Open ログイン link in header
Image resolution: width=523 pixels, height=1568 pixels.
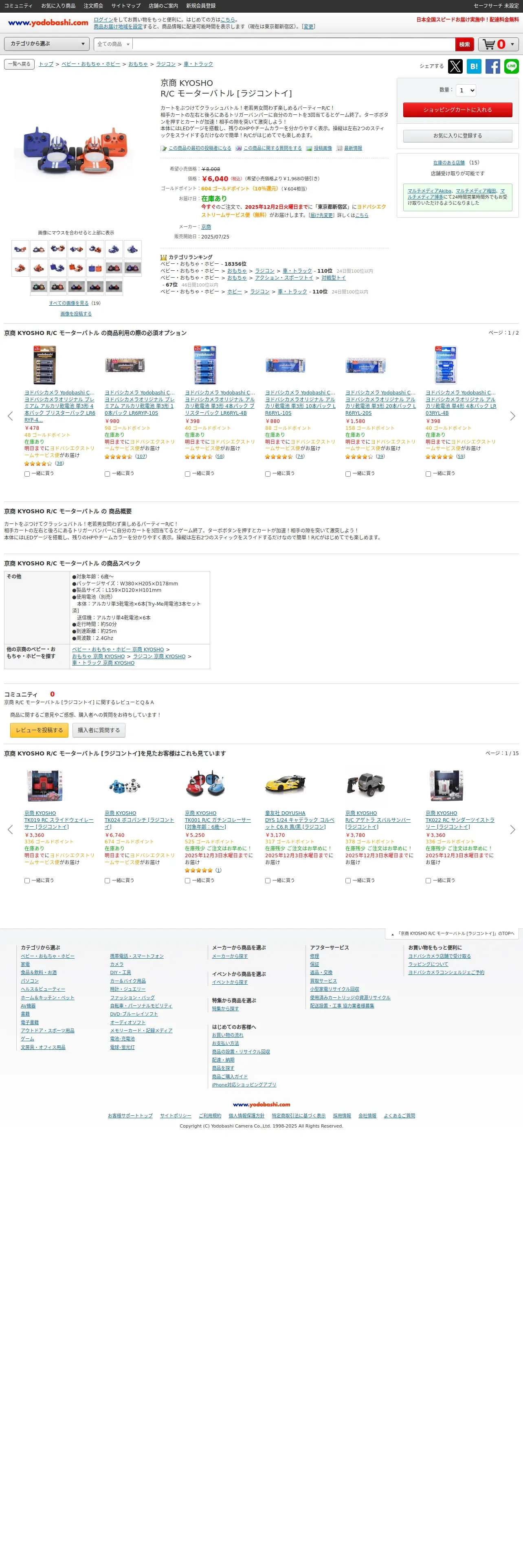point(103,20)
